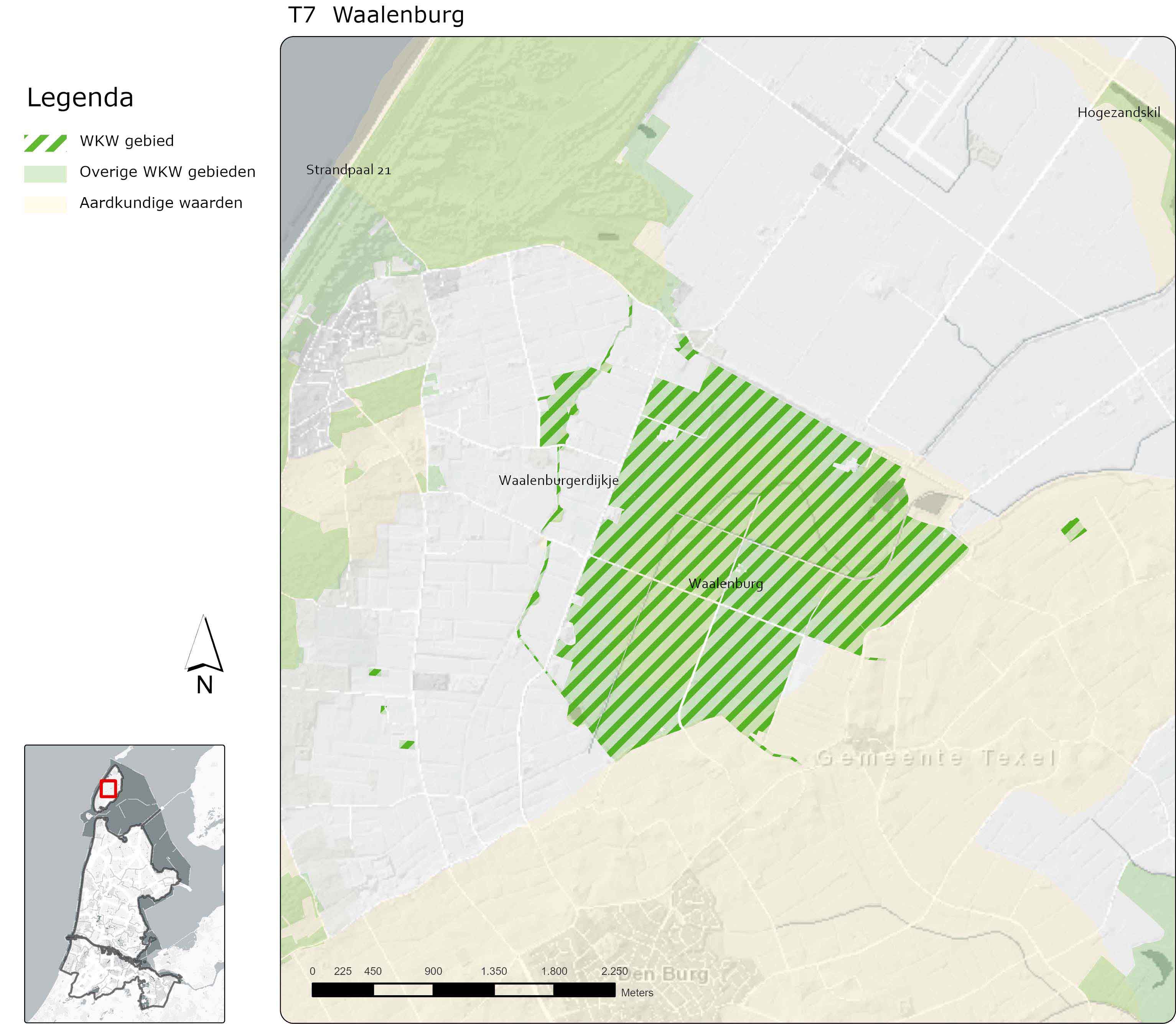Click the Meters unit label
Screen dimensions: 1176x1024
pos(637,993)
